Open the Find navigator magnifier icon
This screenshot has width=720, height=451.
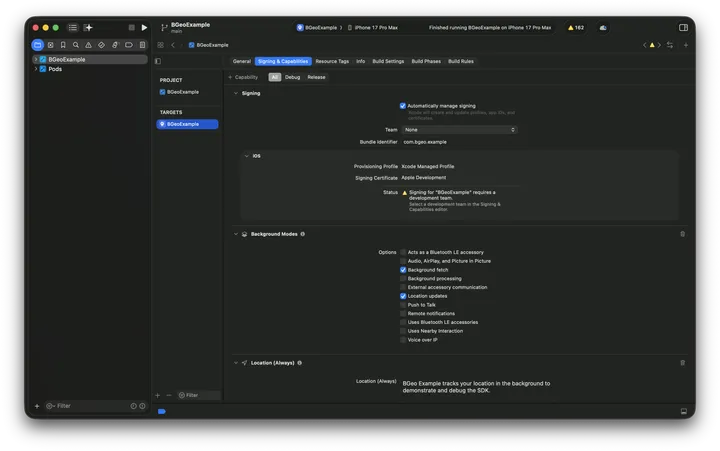pyautogui.click(x=76, y=45)
